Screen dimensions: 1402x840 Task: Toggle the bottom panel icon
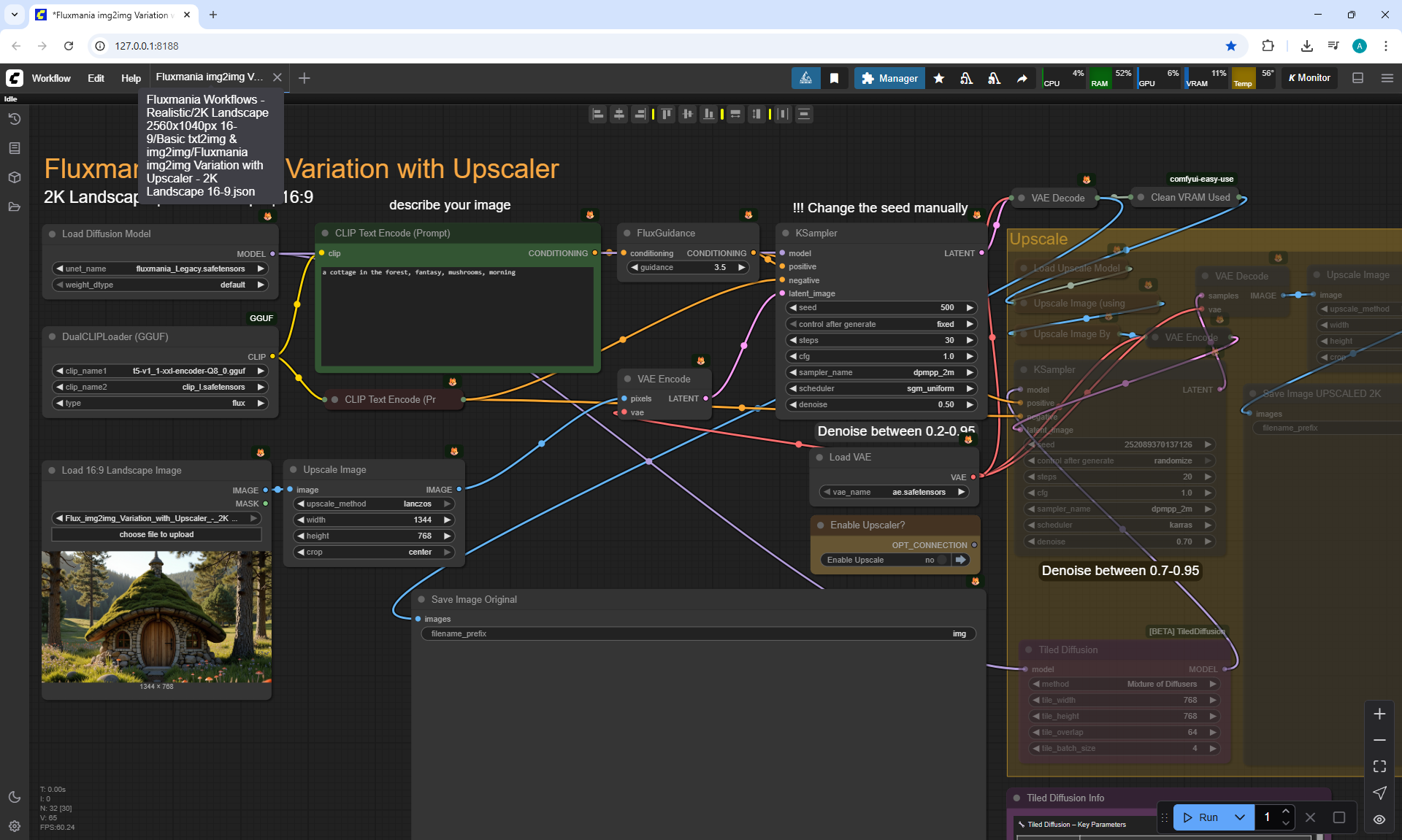1357,78
